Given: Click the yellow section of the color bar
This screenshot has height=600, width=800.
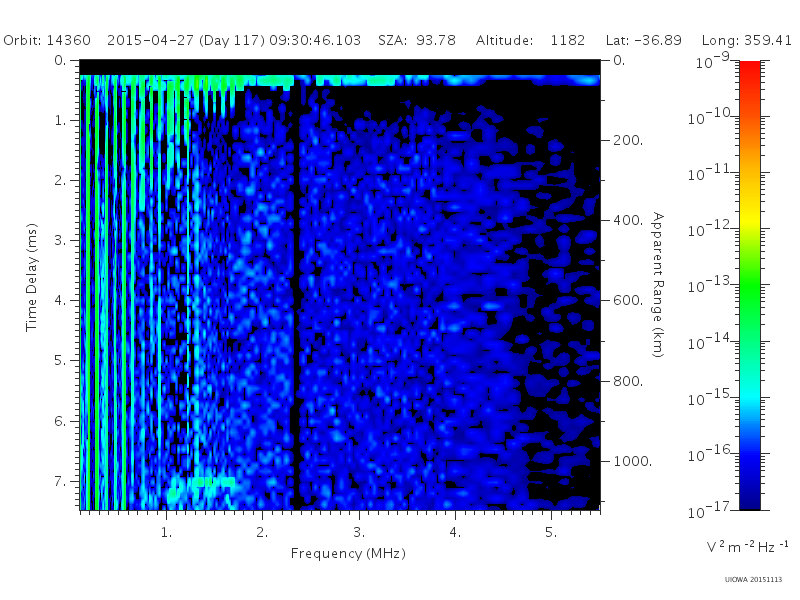Looking at the screenshot, I should click(750, 219).
